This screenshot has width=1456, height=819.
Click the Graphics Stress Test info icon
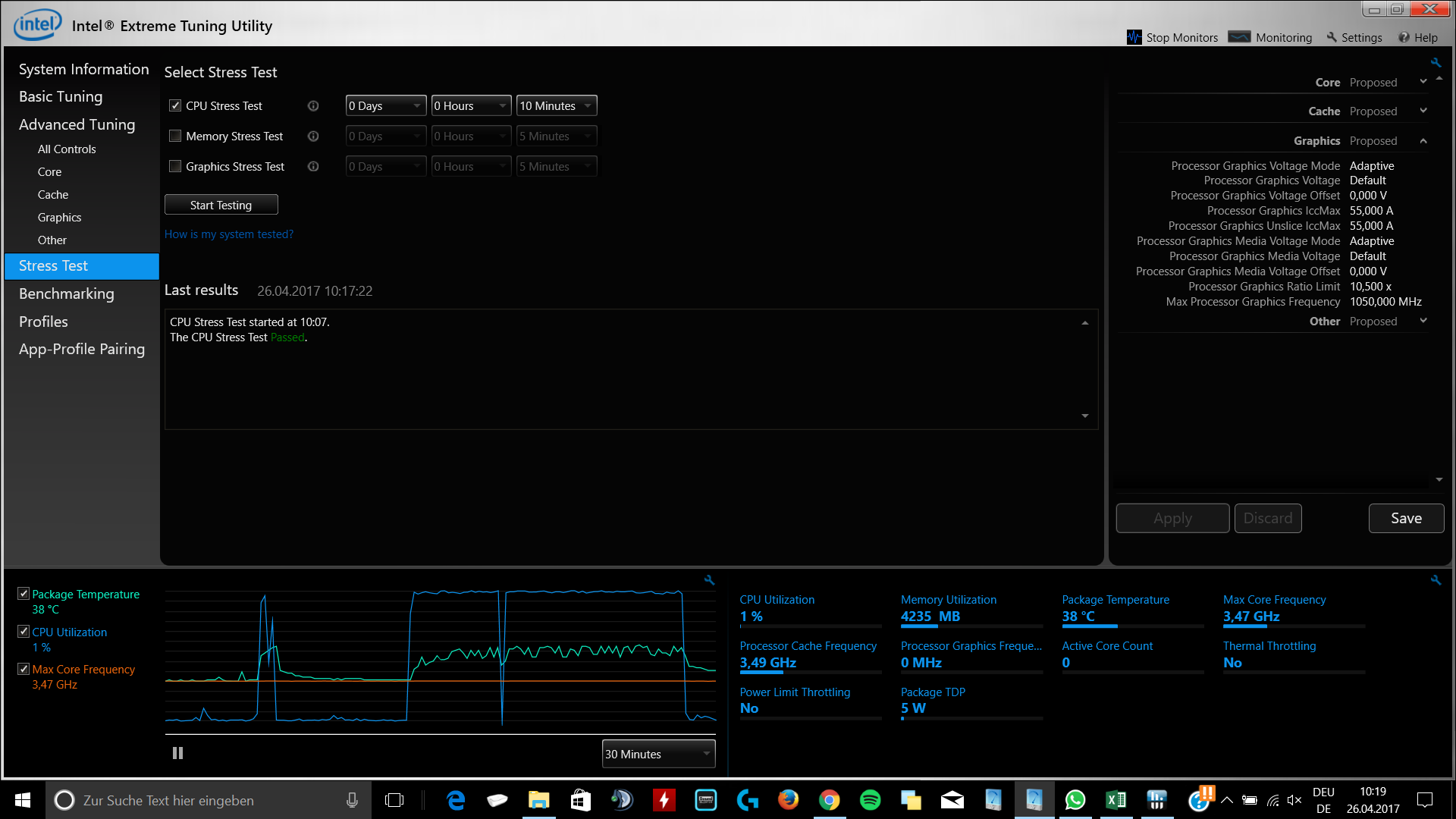(x=313, y=167)
